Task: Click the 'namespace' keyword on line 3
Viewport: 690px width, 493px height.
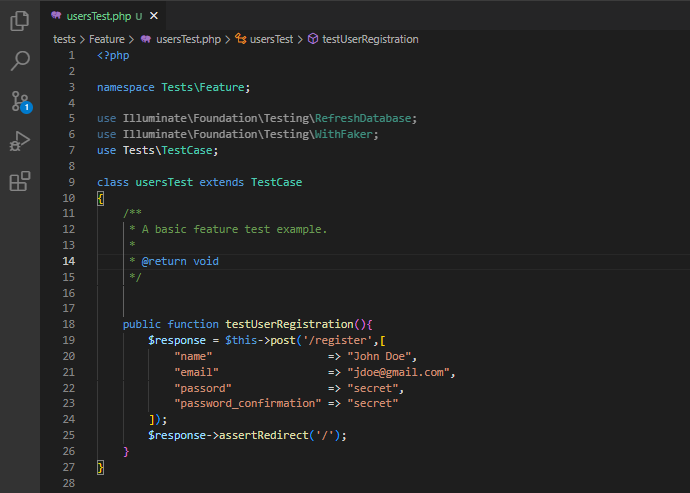Action: click(x=125, y=87)
